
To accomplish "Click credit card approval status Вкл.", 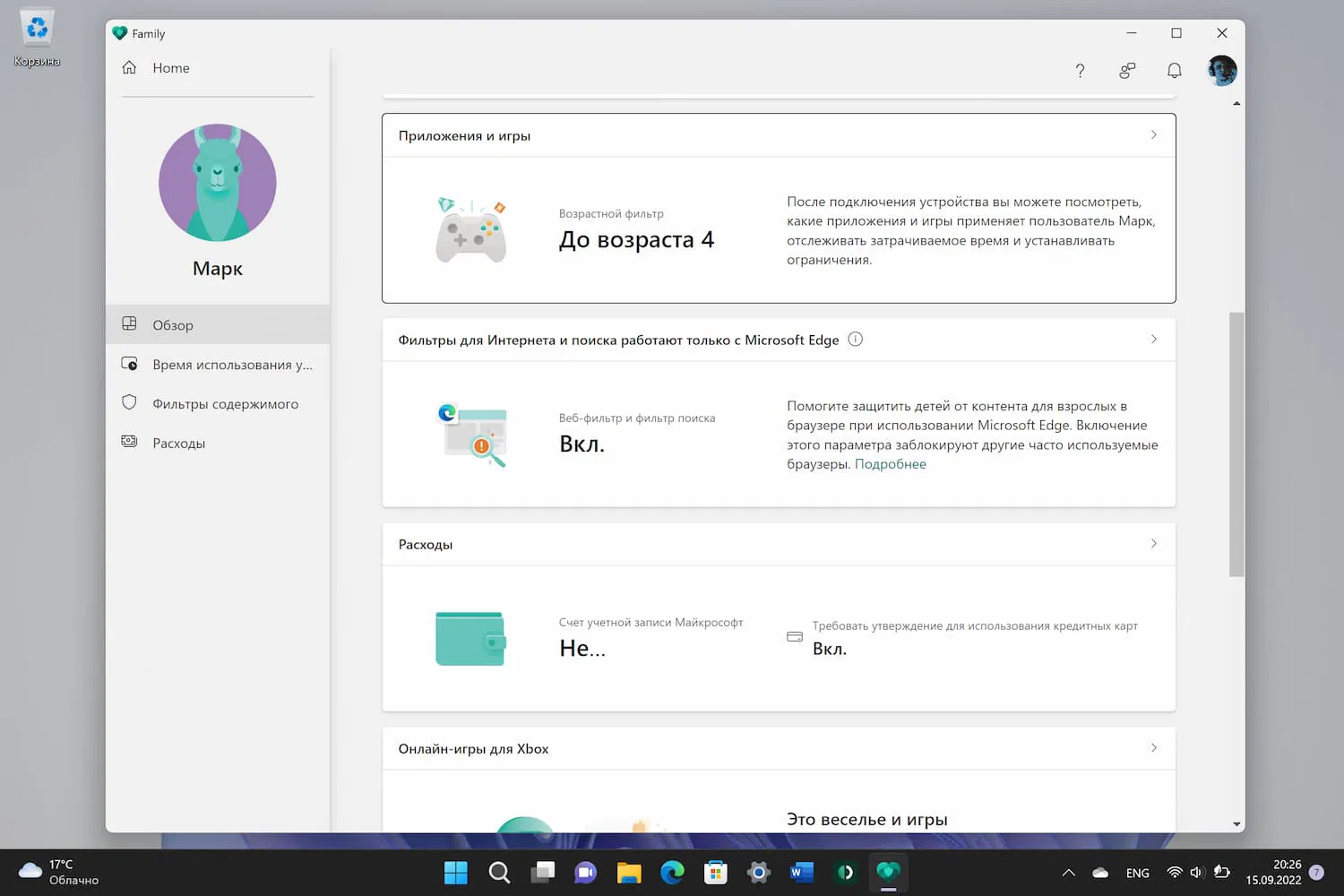I will pos(830,649).
